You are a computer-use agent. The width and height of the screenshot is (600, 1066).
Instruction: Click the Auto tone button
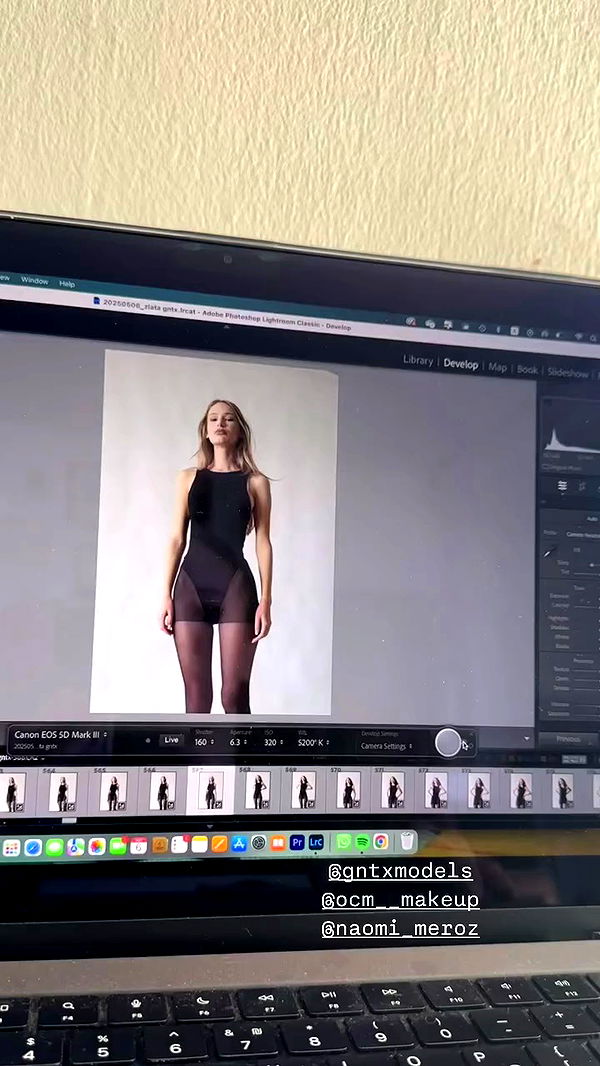(x=592, y=519)
